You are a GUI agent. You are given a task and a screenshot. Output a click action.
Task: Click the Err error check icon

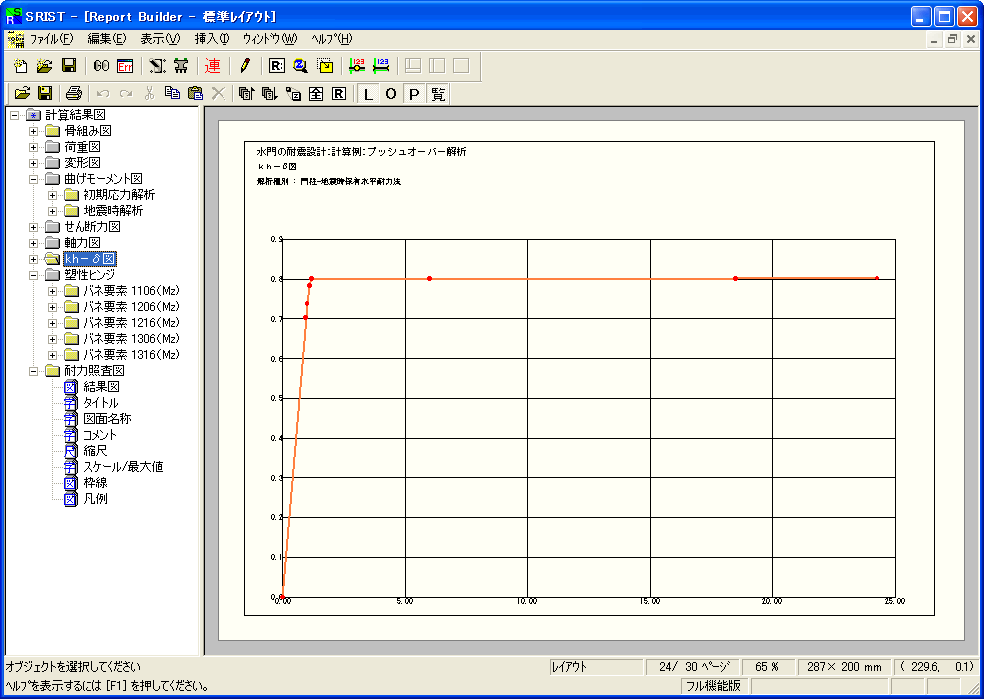tap(125, 66)
